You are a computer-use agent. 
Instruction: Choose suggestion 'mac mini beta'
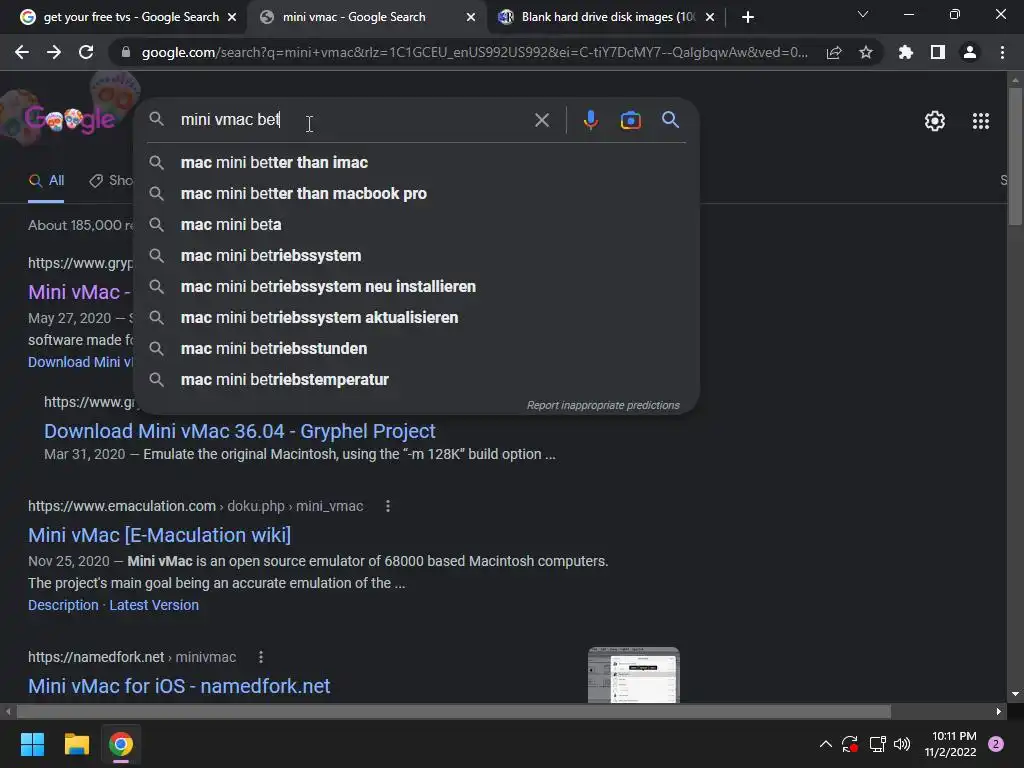(x=416, y=225)
